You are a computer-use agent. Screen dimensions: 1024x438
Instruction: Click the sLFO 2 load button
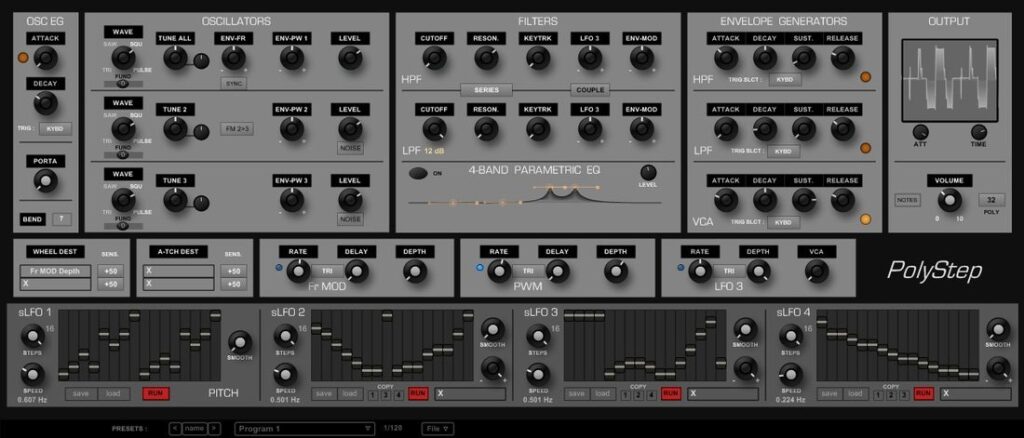[x=350, y=394]
